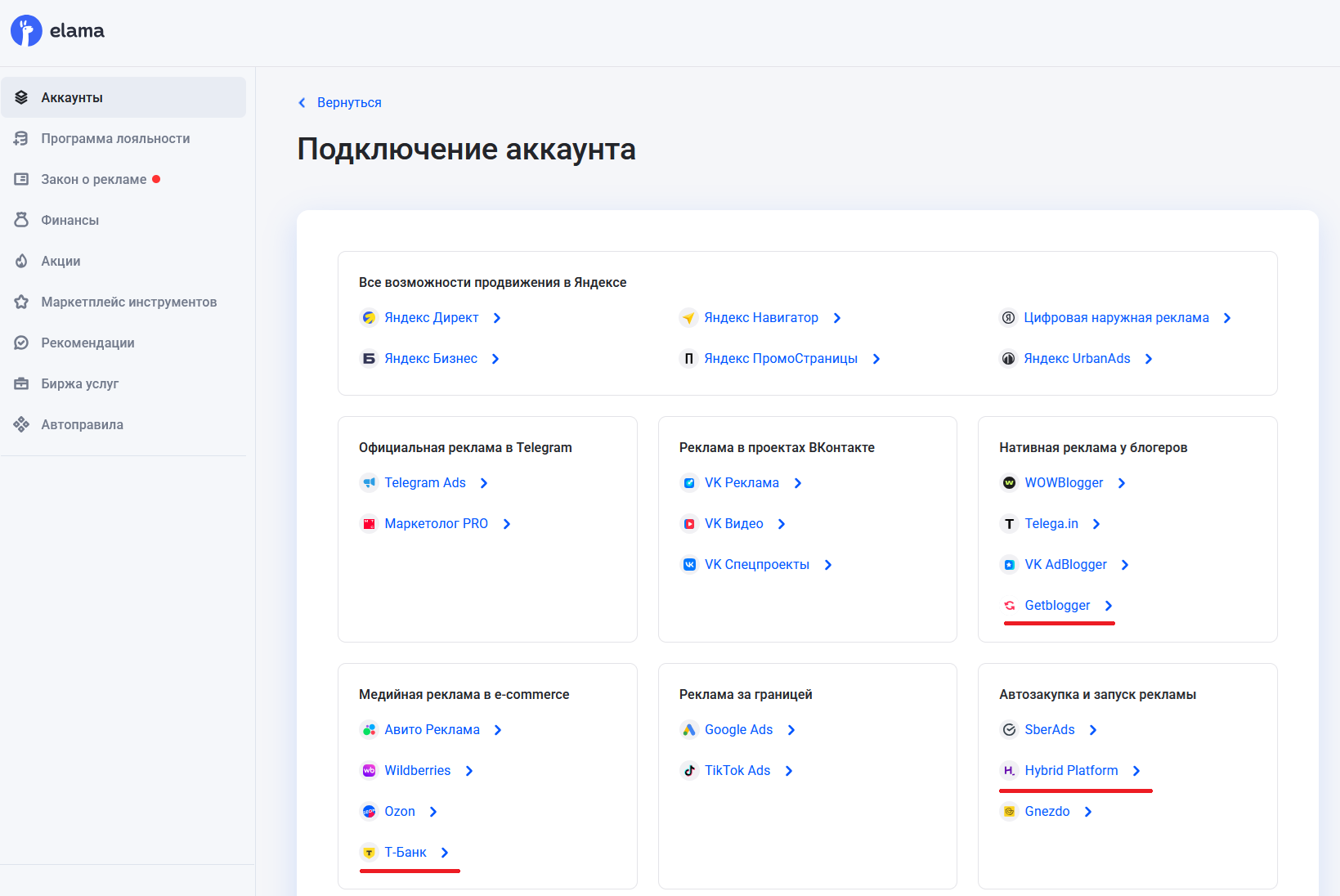This screenshot has width=1340, height=896.
Task: Click the Т-Банк yellow shield icon
Action: coord(370,853)
